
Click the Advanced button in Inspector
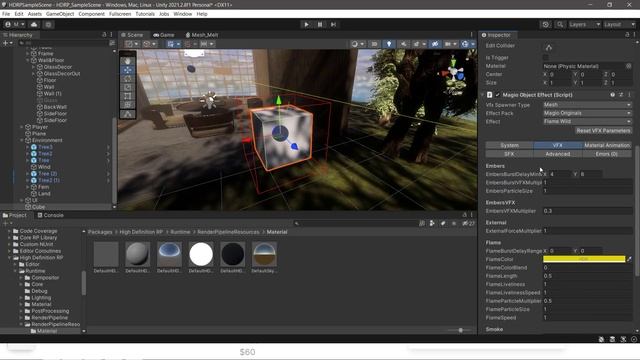(558, 154)
